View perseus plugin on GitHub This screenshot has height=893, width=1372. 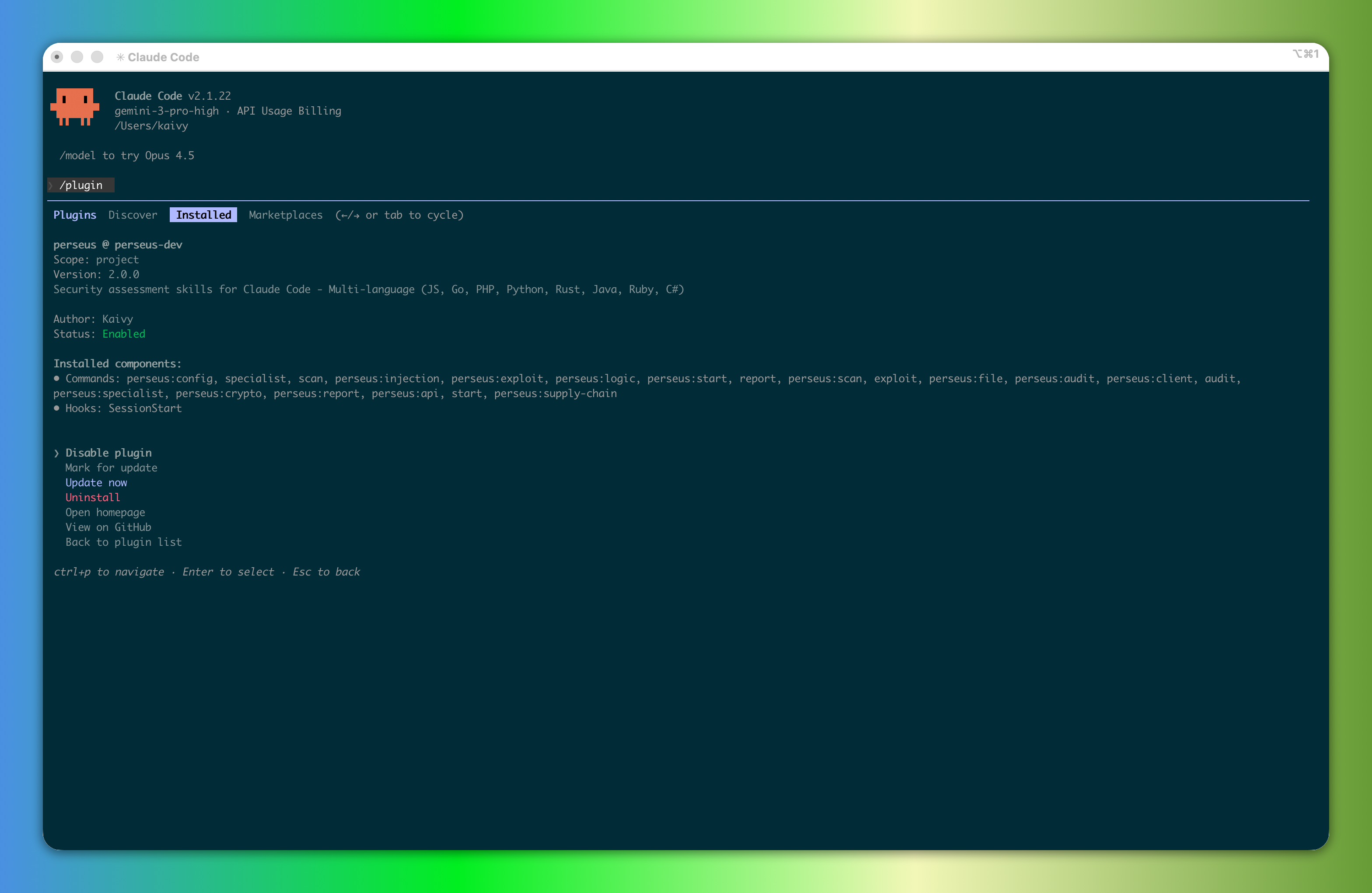point(108,527)
